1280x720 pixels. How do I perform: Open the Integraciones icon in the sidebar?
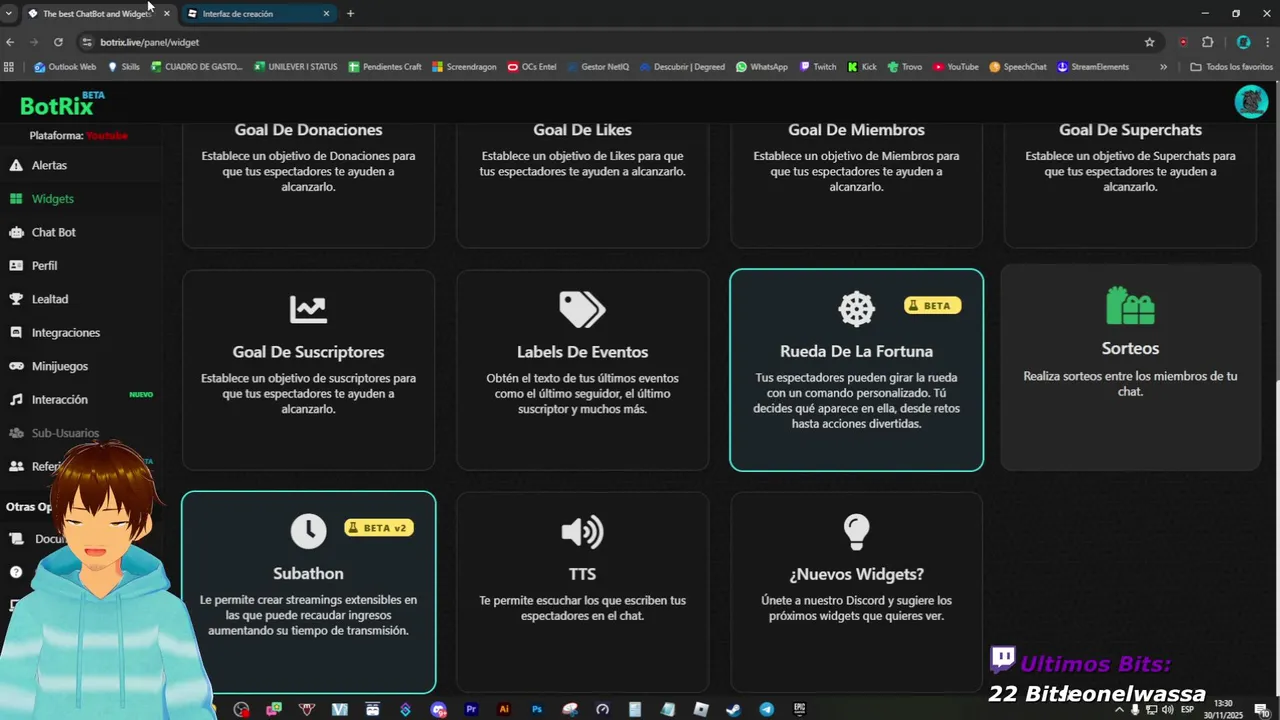(x=16, y=333)
